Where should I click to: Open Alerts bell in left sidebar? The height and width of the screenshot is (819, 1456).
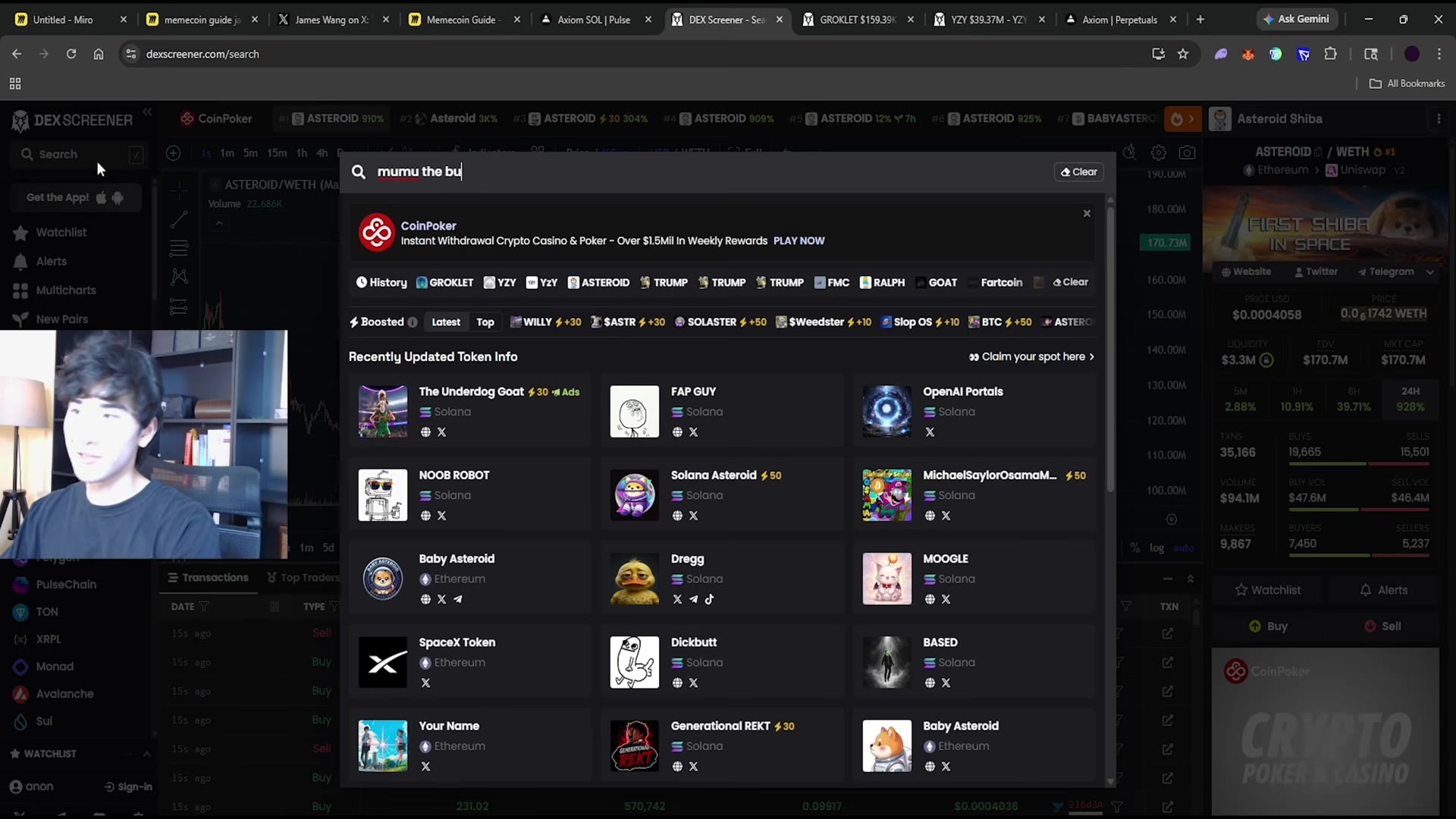pyautogui.click(x=20, y=262)
